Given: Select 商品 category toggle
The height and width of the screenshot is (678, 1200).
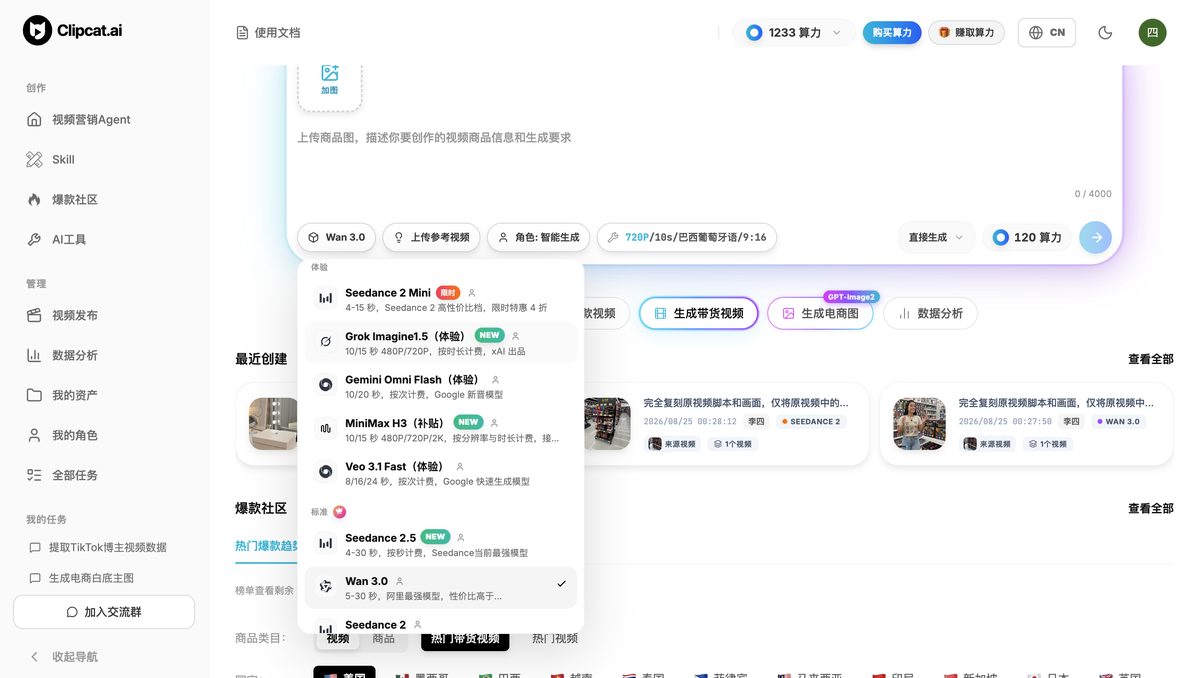Looking at the screenshot, I should pyautogui.click(x=384, y=639).
